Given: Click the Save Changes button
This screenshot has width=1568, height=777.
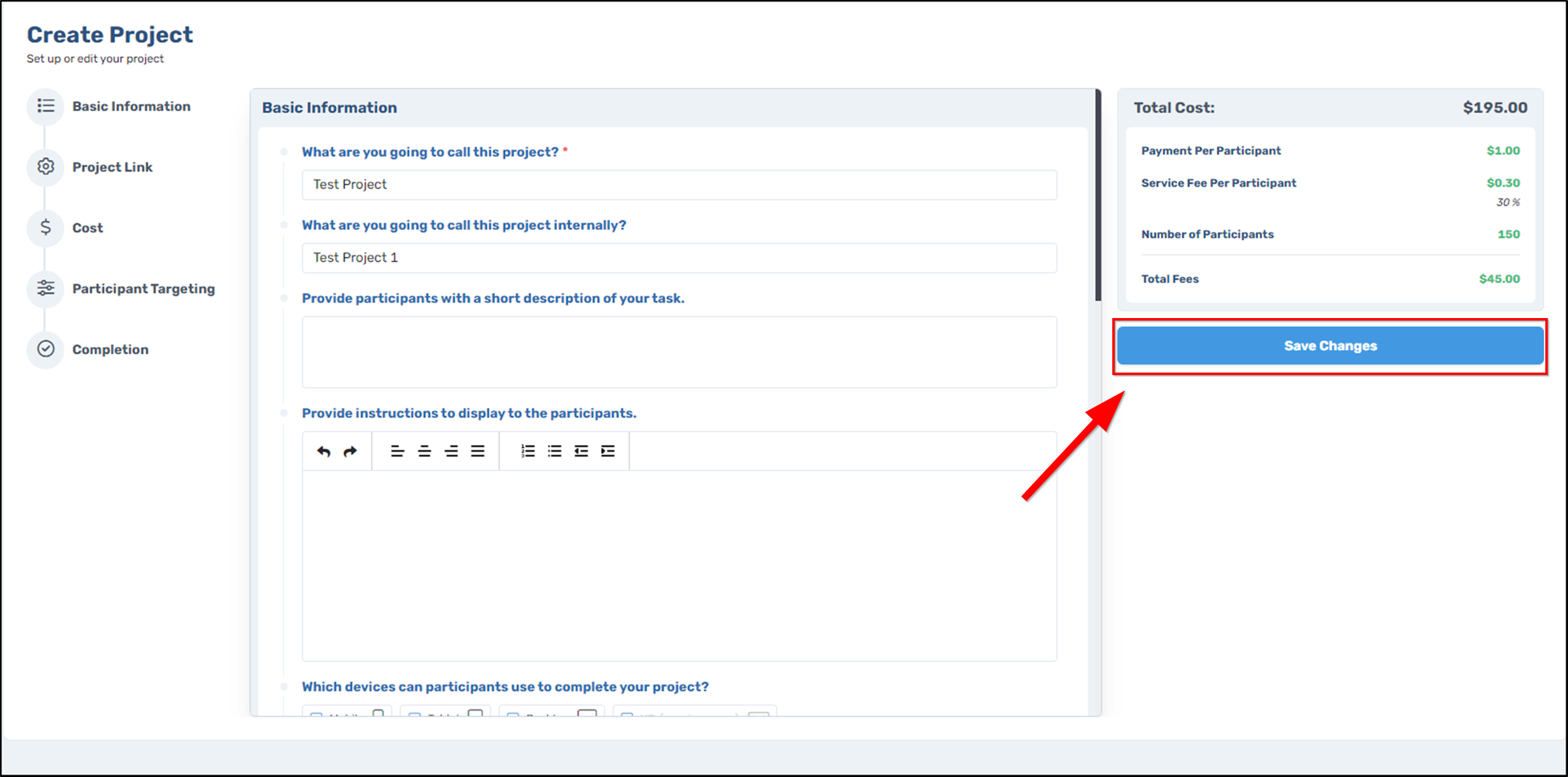Looking at the screenshot, I should [x=1330, y=346].
